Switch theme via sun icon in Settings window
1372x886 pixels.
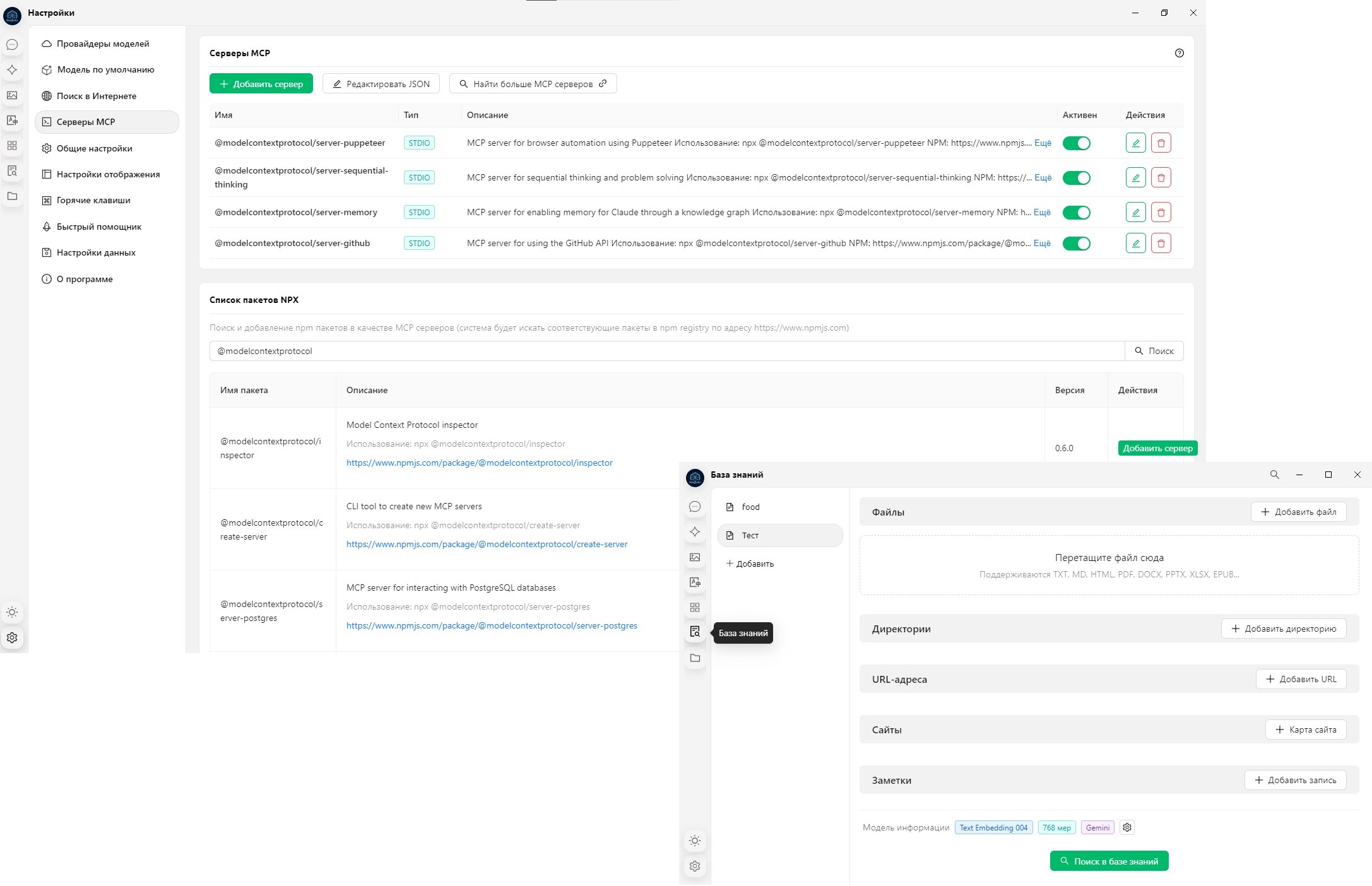coord(12,612)
